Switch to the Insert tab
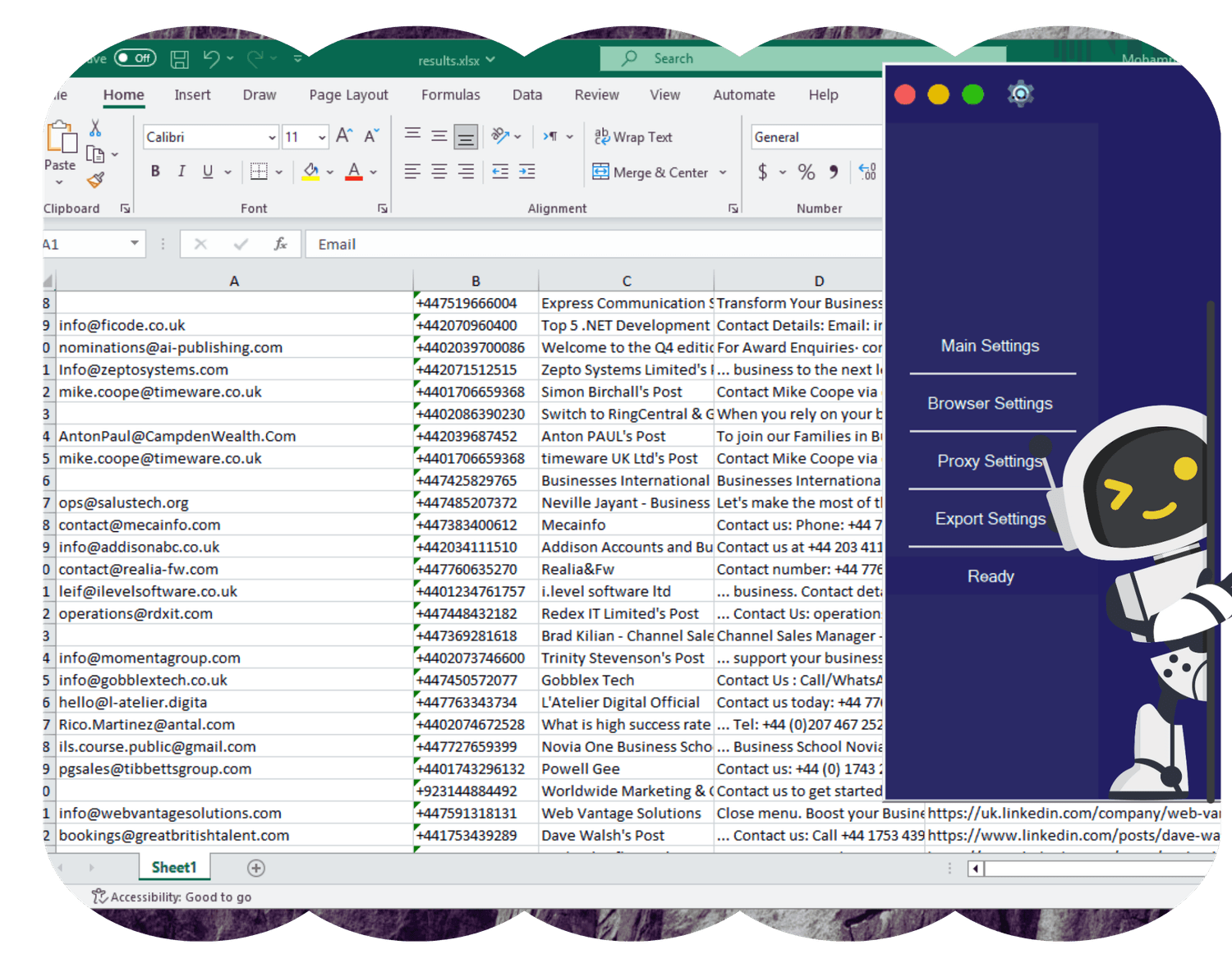The height and width of the screenshot is (963, 1232). 192,95
